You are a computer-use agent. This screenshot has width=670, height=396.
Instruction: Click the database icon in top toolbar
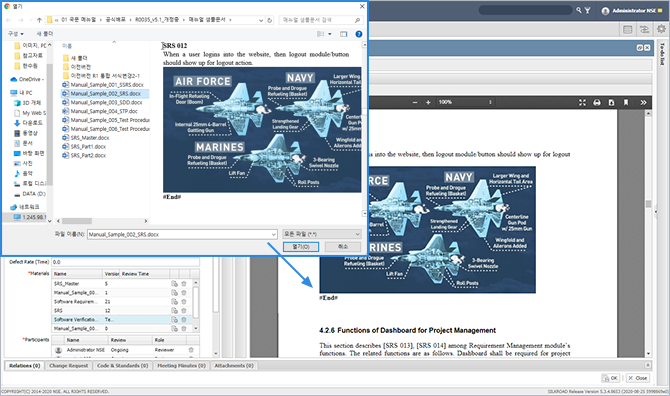point(628,29)
